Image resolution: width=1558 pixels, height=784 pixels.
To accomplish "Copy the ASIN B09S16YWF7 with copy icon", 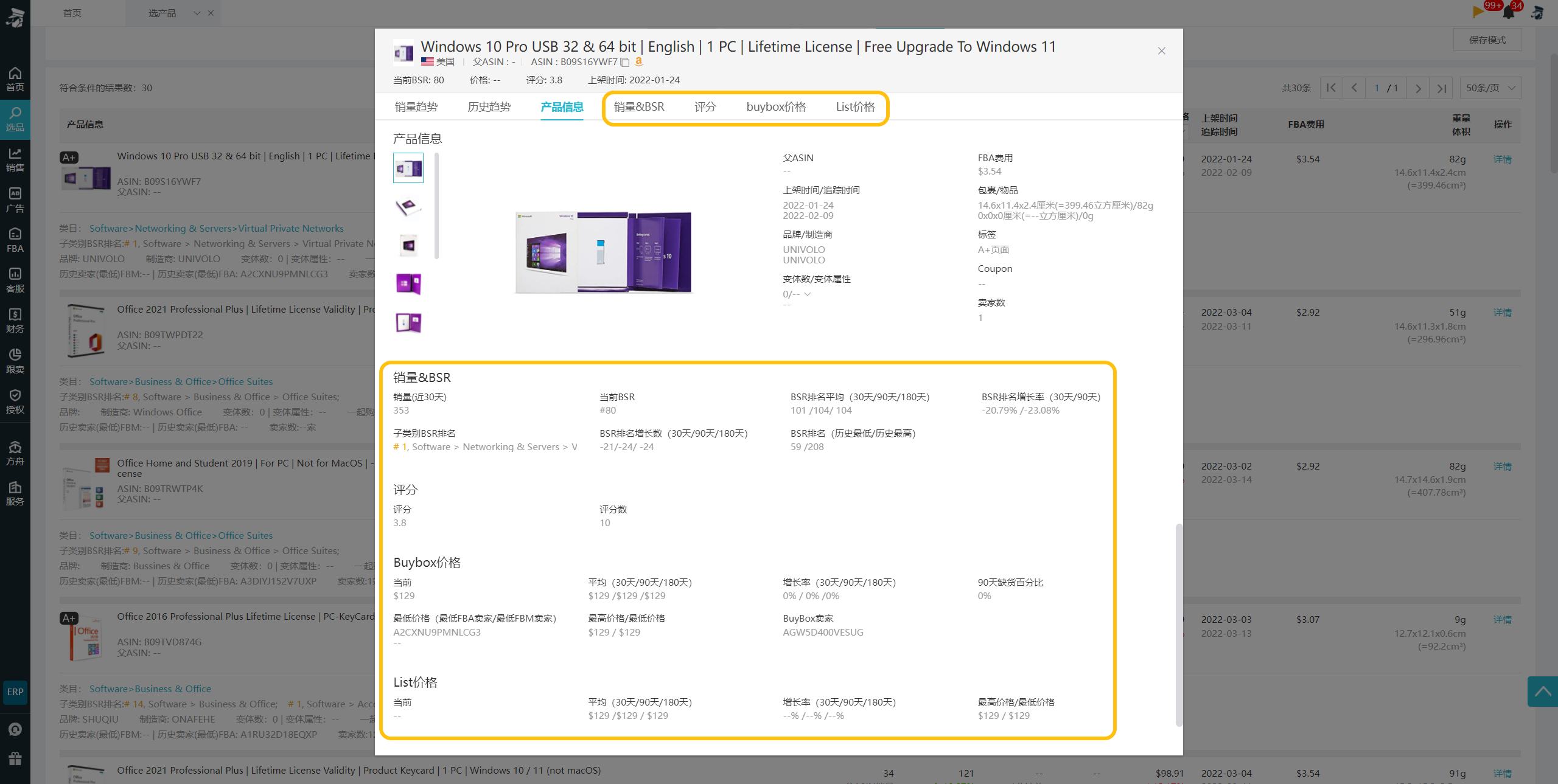I will click(624, 62).
